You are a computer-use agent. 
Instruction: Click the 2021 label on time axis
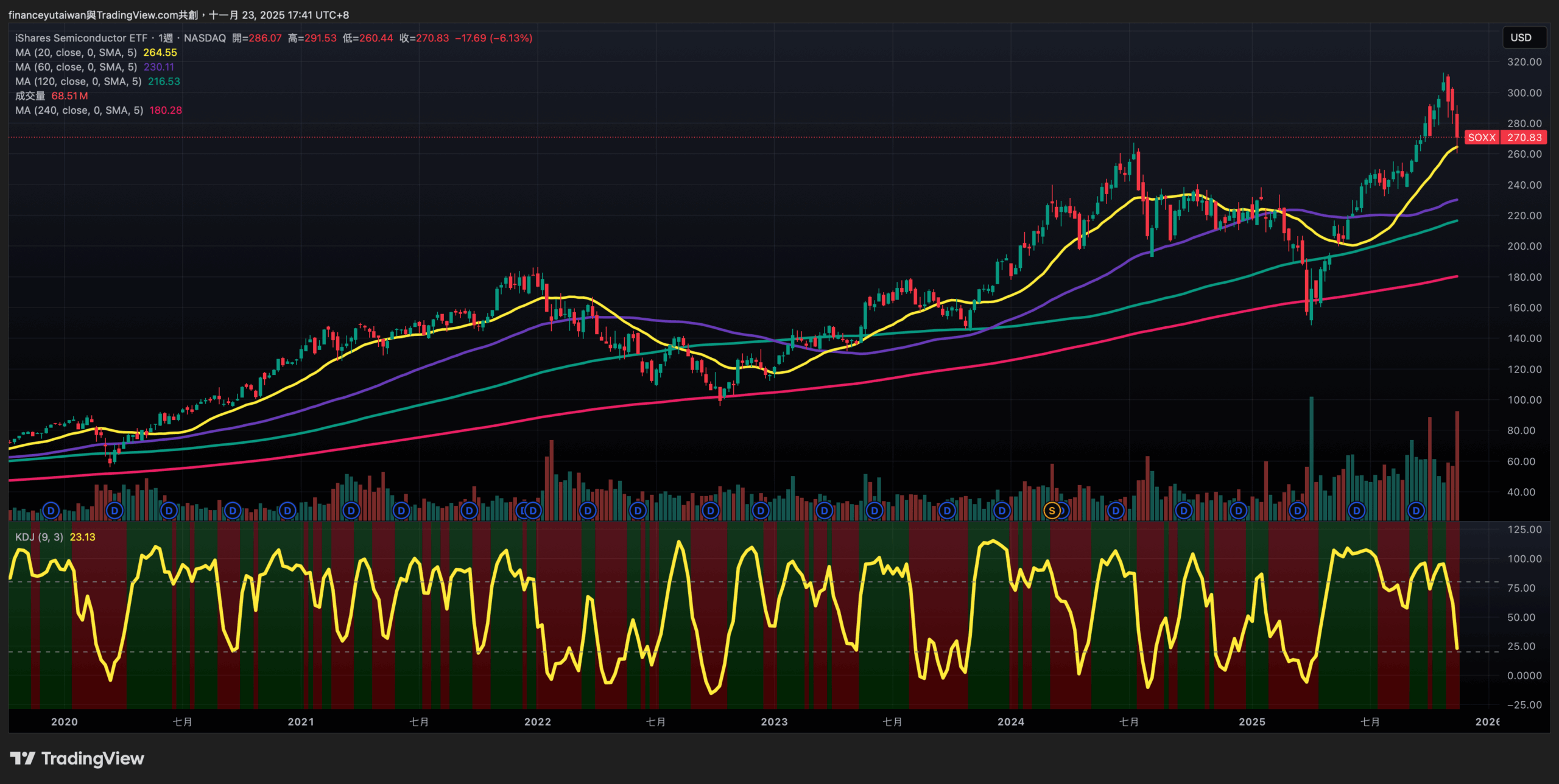tap(301, 722)
